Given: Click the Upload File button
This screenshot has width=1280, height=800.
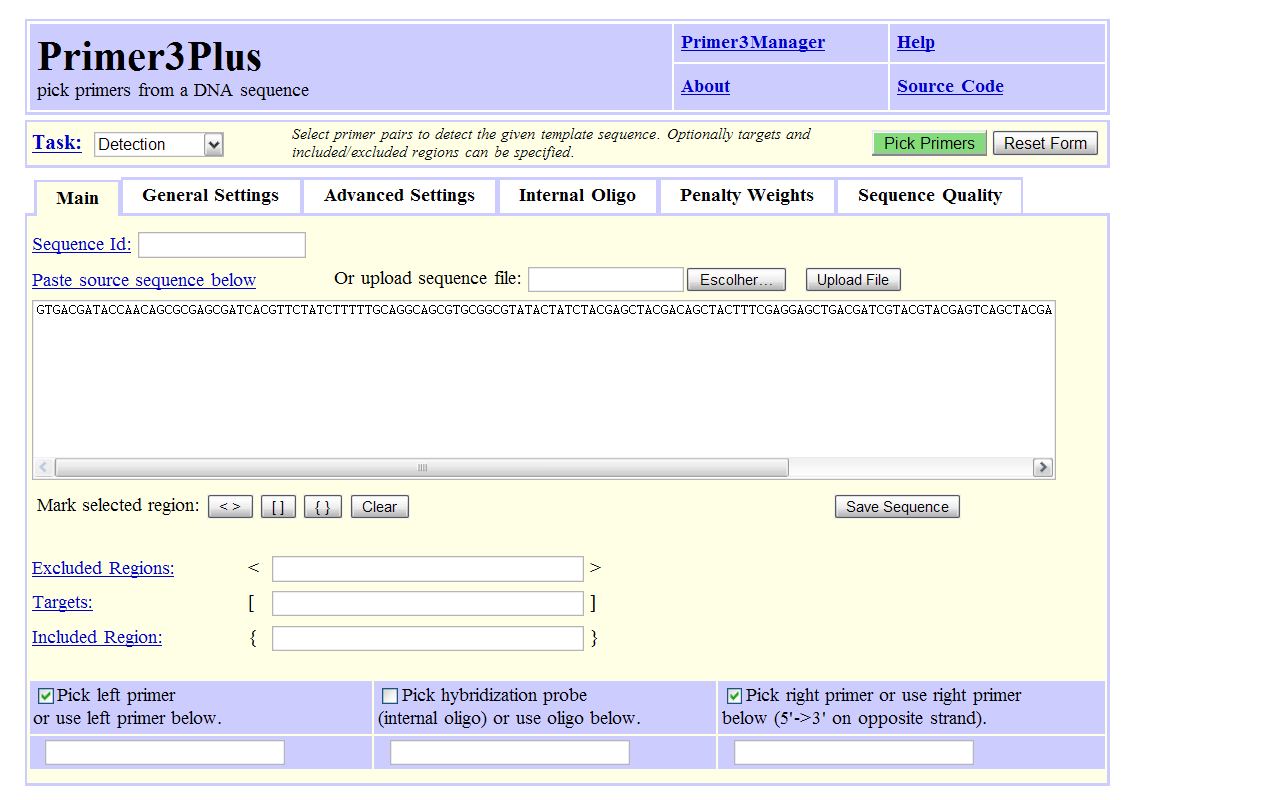Looking at the screenshot, I should click(853, 280).
